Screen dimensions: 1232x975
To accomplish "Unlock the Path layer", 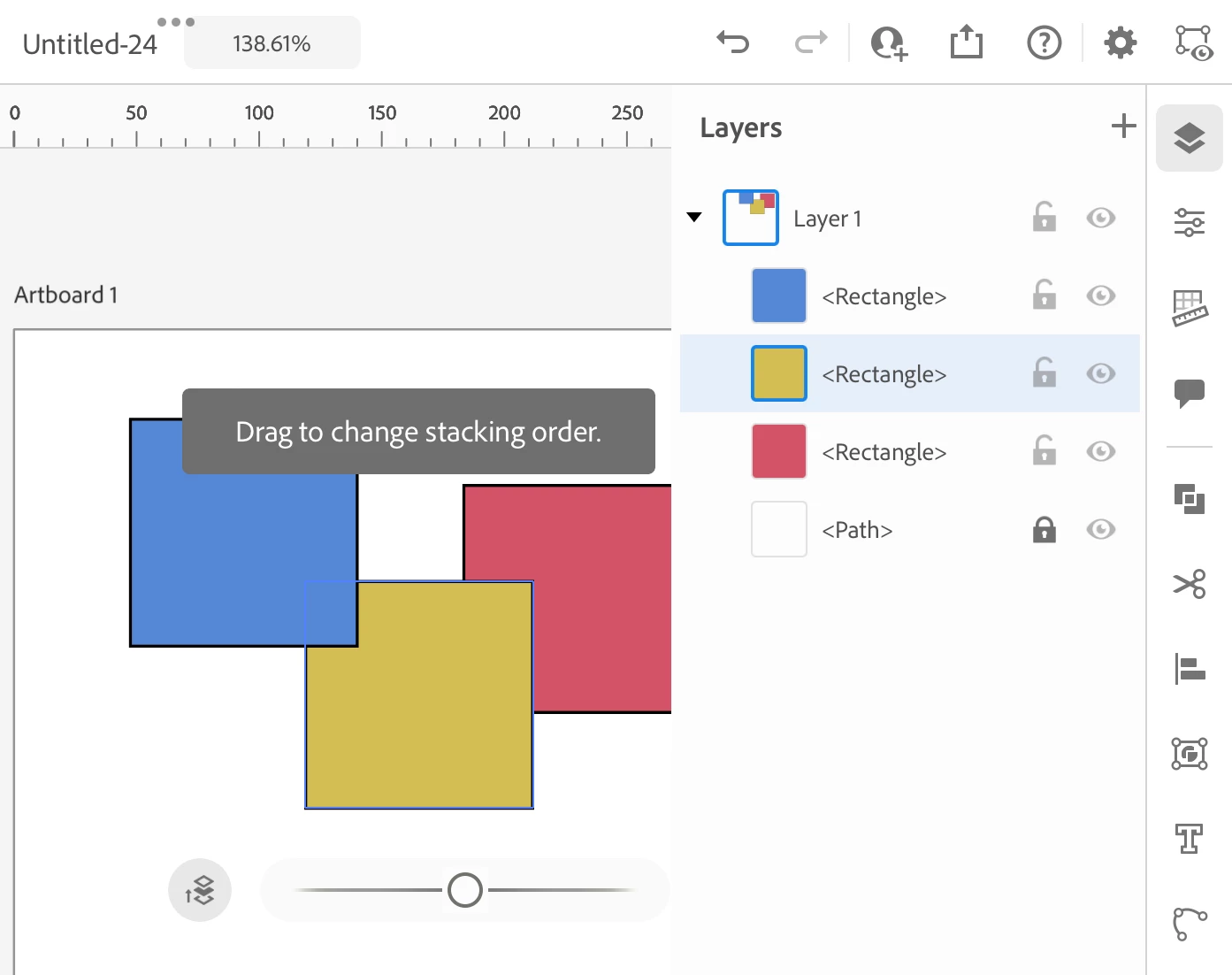I will point(1045,529).
